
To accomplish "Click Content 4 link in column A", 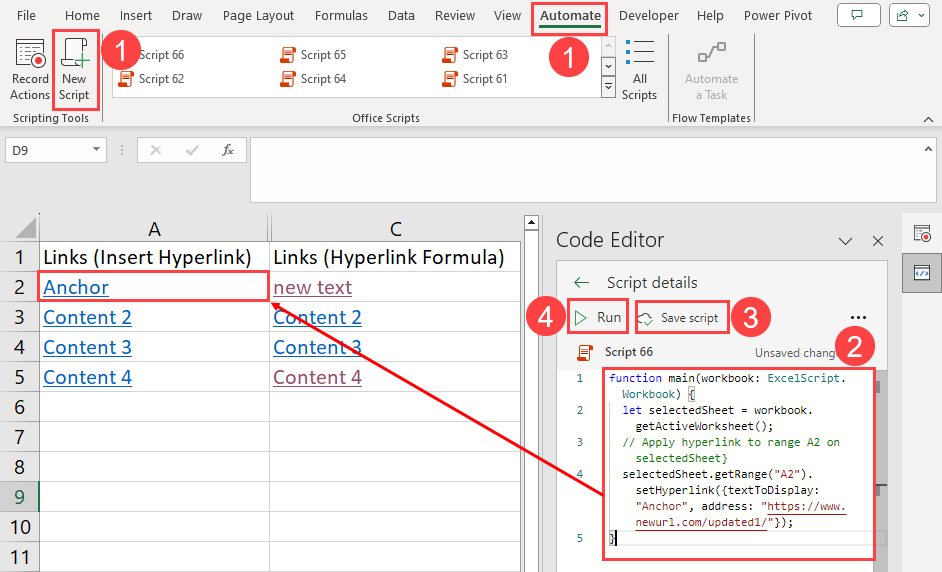I will click(87, 377).
